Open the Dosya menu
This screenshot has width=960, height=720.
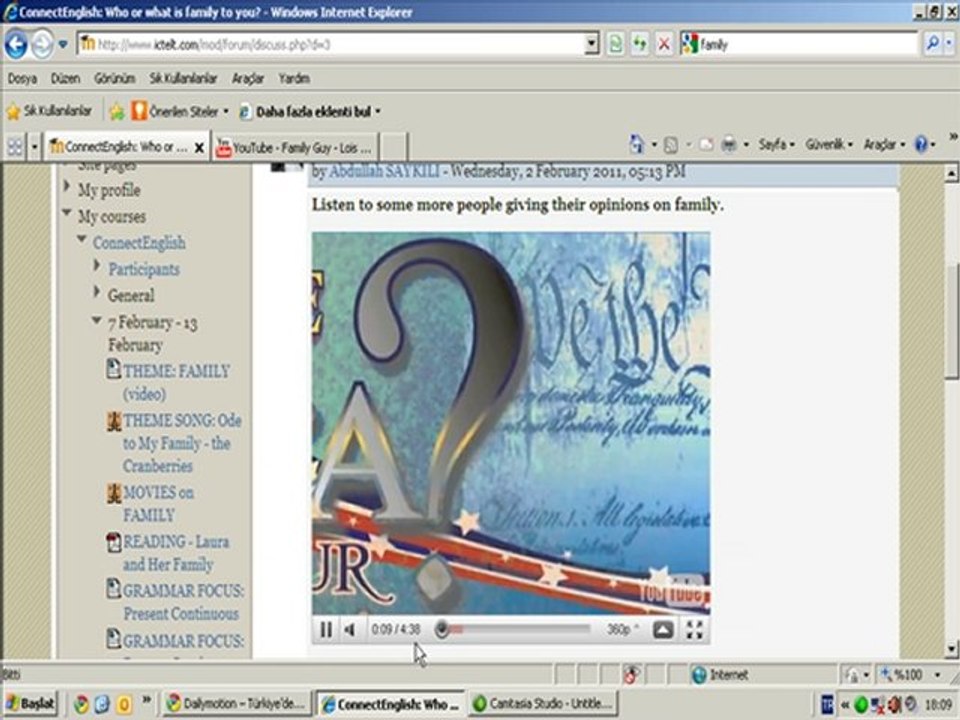(22, 78)
